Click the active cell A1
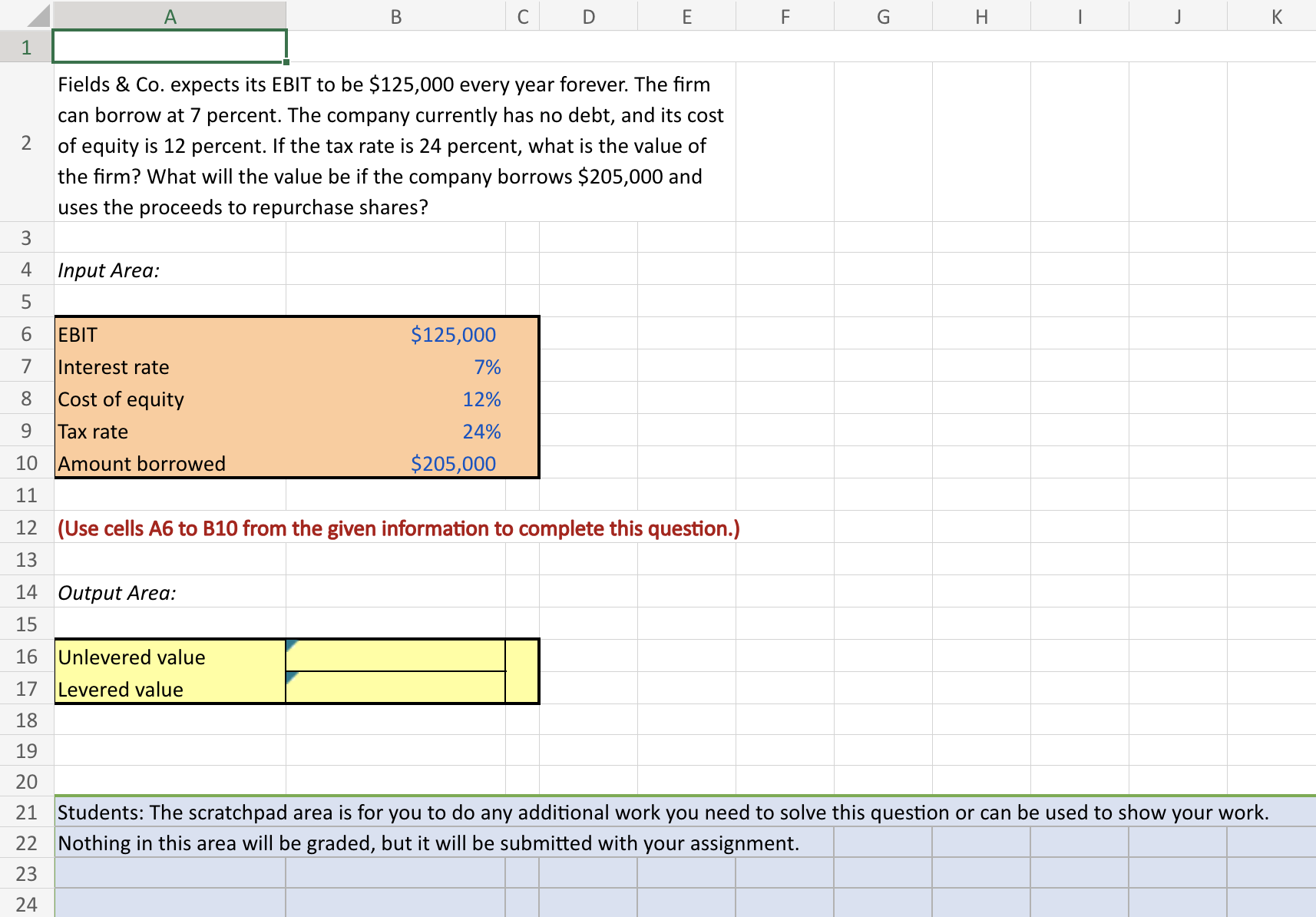The width and height of the screenshot is (1316, 917). tap(170, 47)
